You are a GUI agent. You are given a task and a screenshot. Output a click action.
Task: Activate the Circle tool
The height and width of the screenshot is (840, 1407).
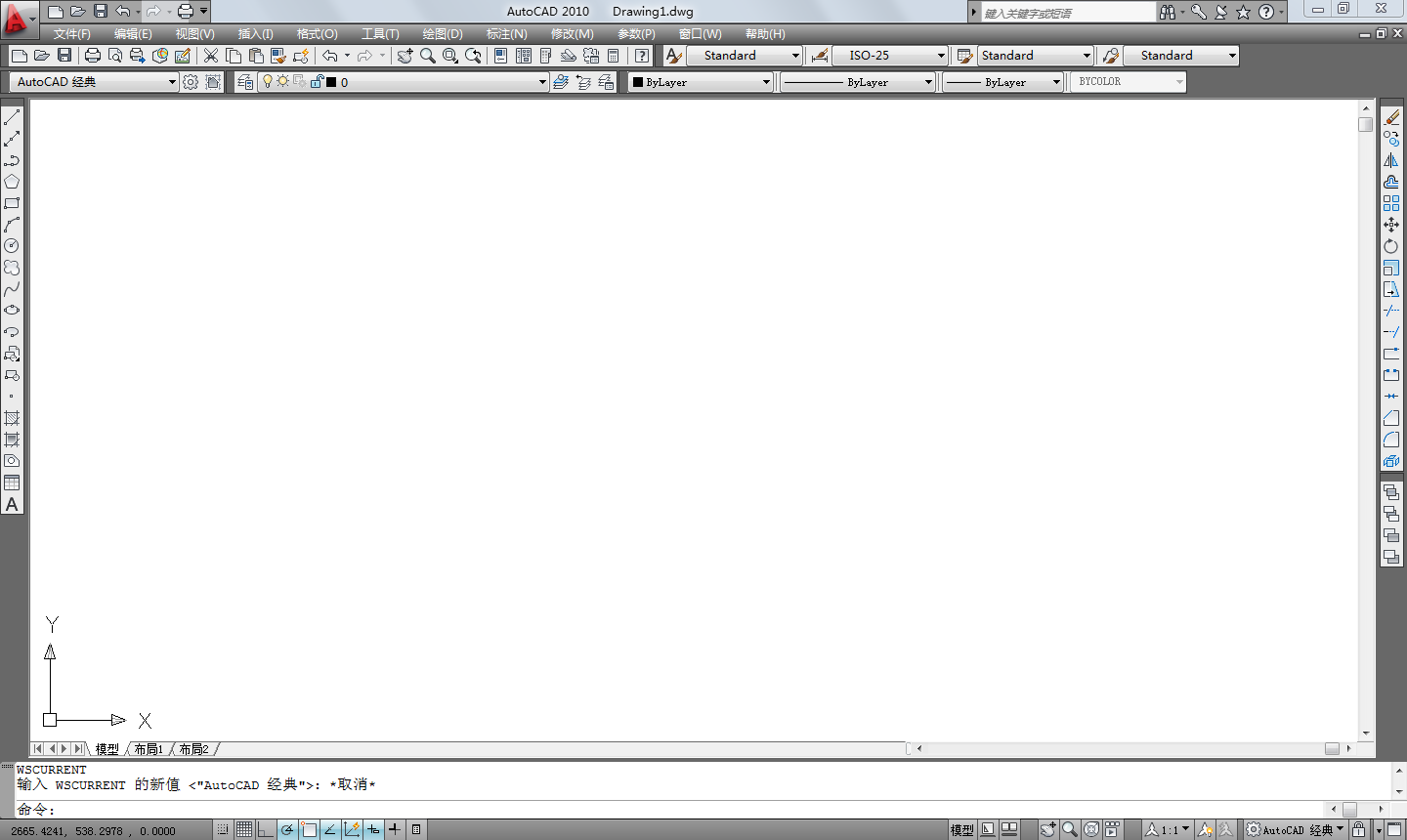12,246
